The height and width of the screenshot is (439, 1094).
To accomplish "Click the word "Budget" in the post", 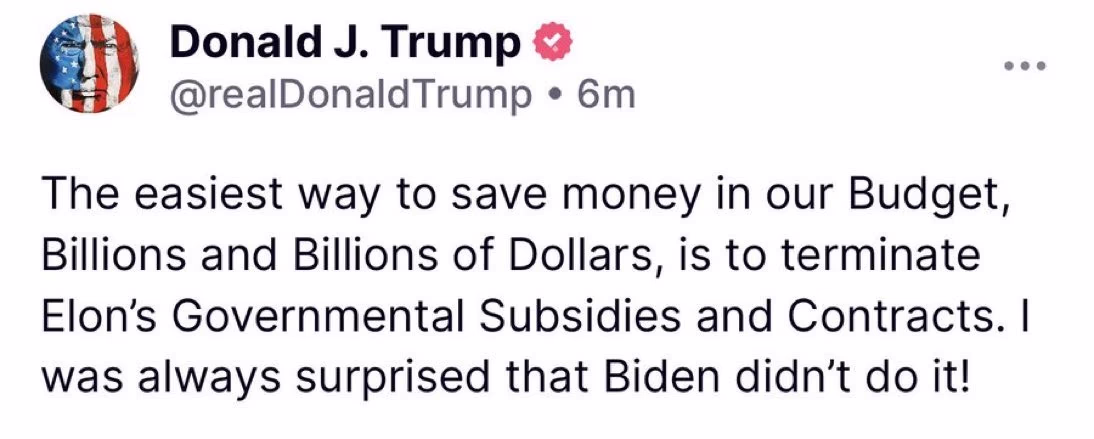I will [x=921, y=194].
